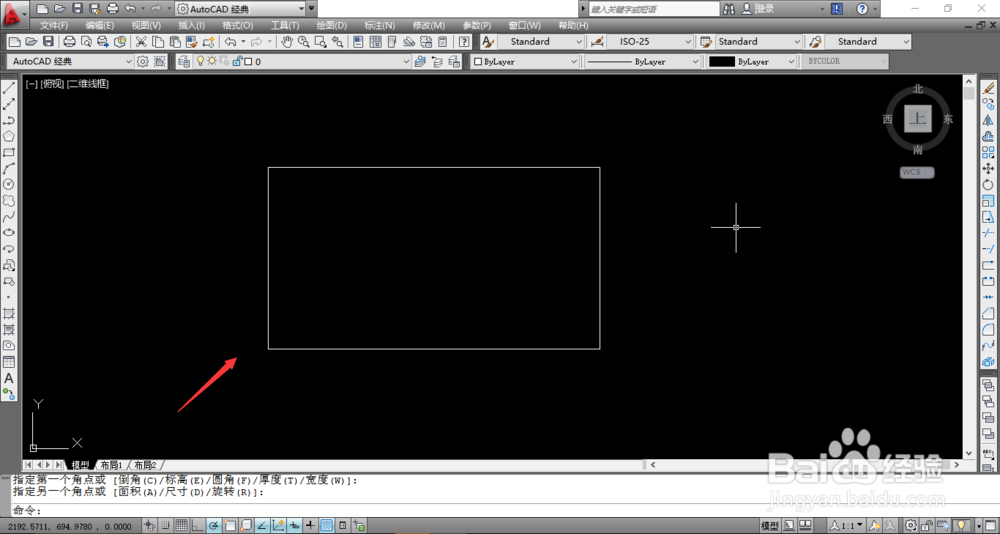Click the [俯视] view control label

pyautogui.click(x=52, y=84)
